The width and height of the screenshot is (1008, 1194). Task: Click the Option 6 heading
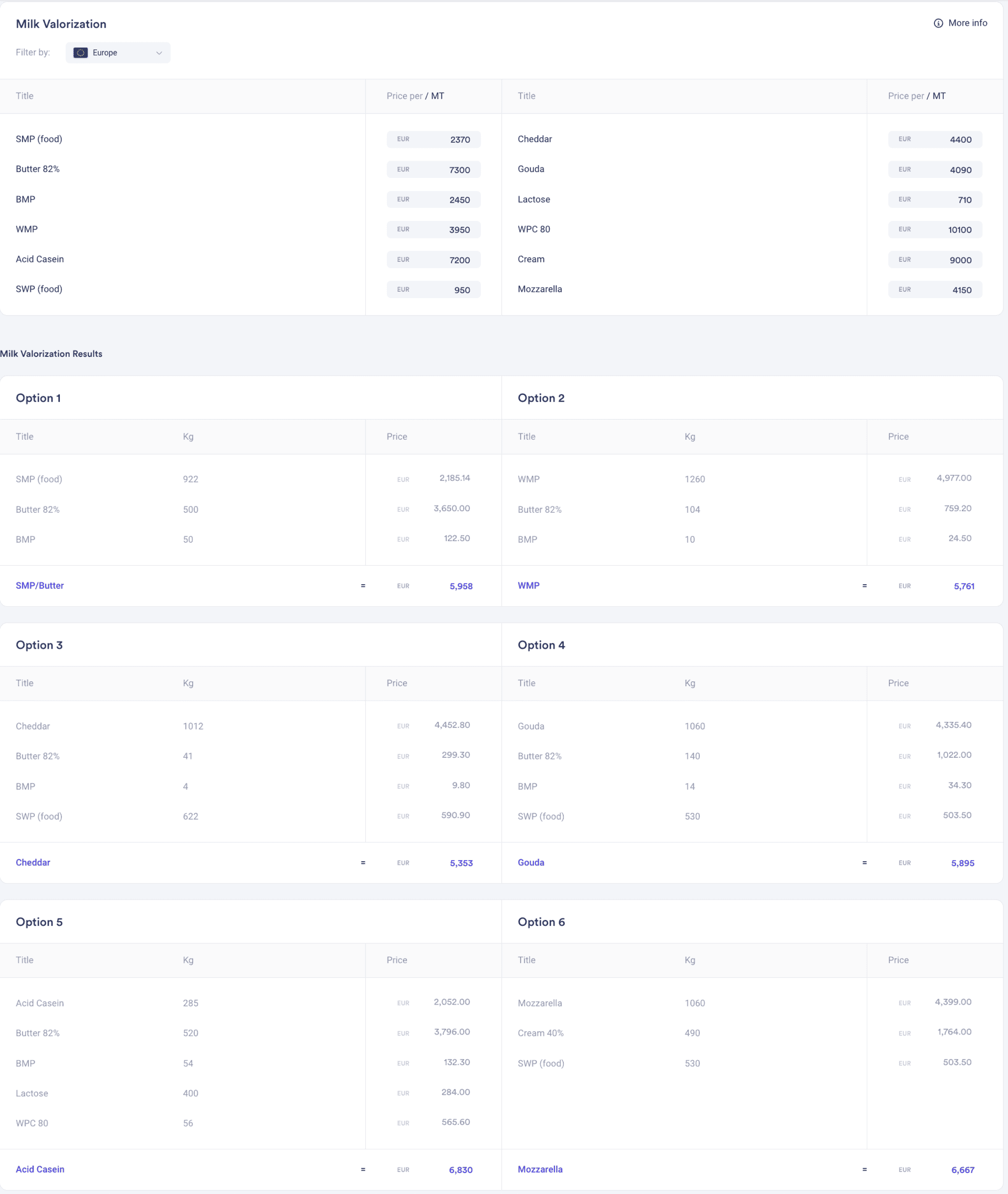point(541,922)
